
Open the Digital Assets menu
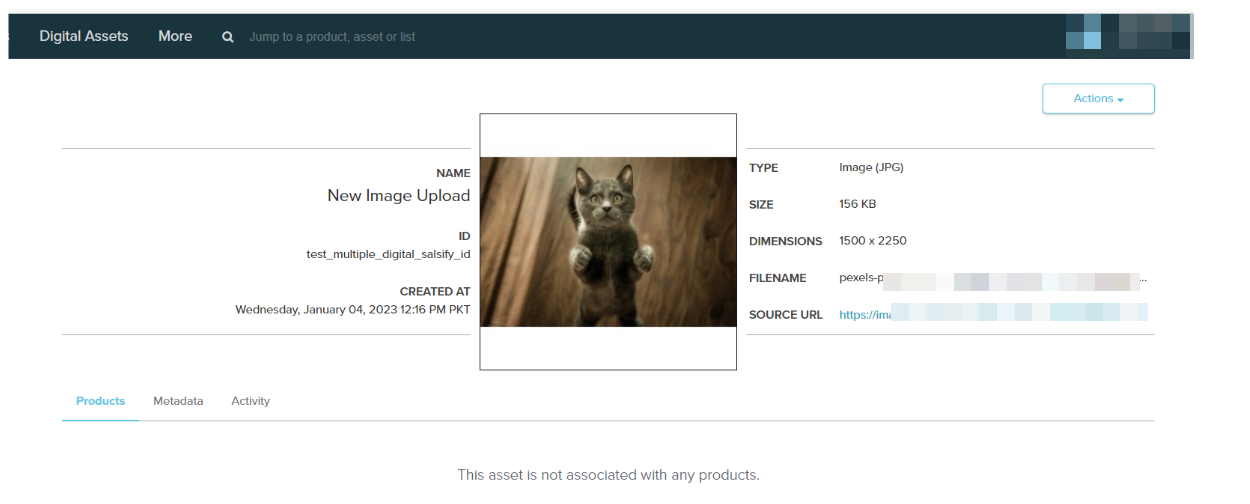pyautogui.click(x=84, y=36)
